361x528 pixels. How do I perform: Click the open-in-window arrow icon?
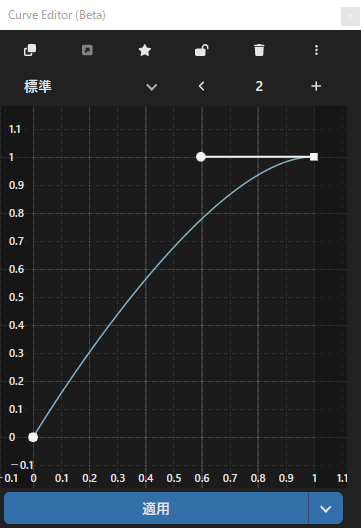87,51
